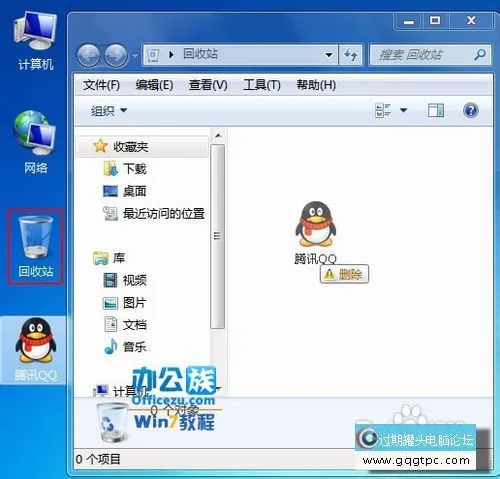
Task: Select 库 in the navigation pane
Action: pos(109,258)
